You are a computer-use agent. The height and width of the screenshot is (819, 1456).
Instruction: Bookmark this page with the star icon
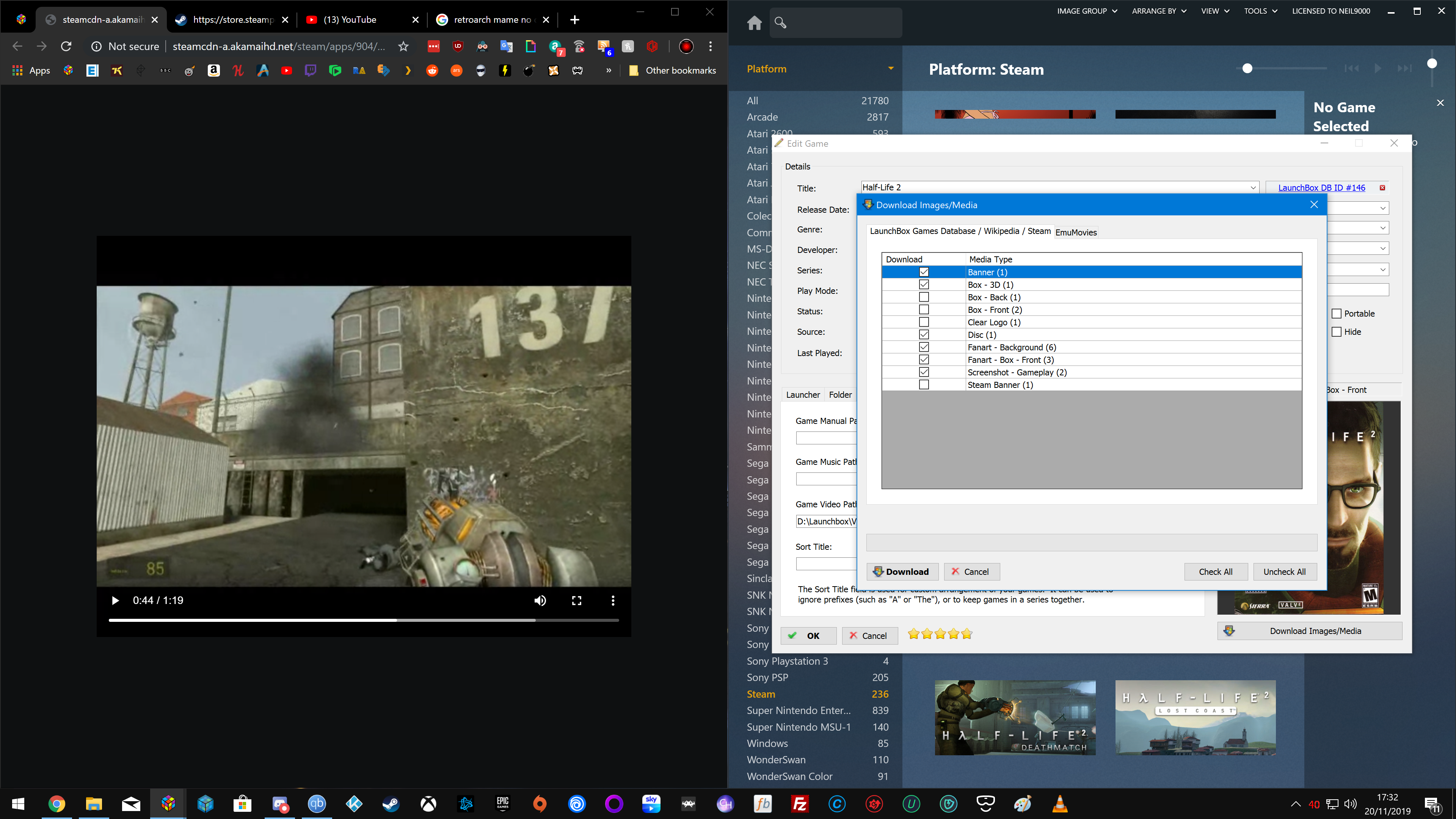[403, 46]
